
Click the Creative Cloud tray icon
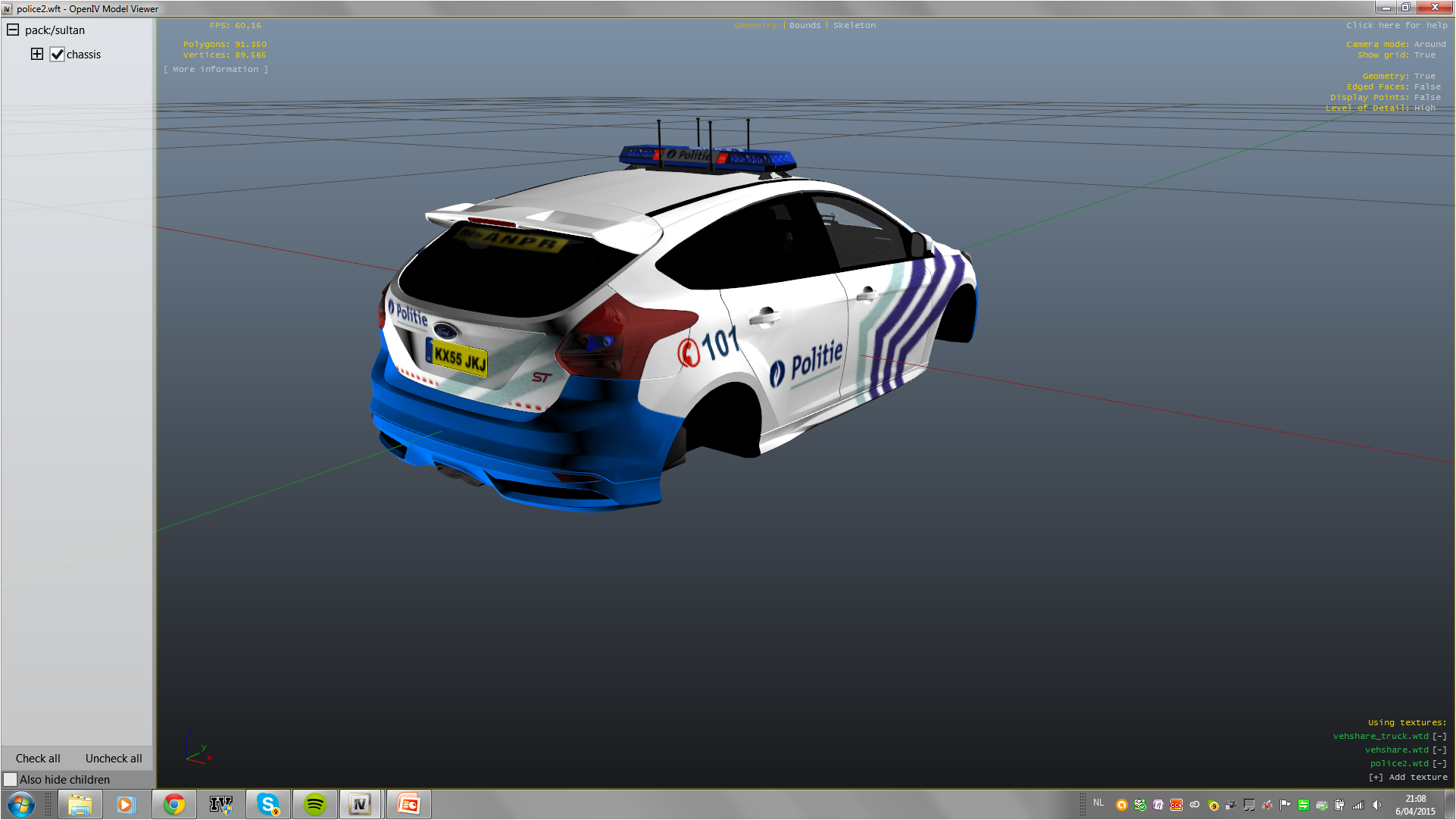click(x=1195, y=805)
